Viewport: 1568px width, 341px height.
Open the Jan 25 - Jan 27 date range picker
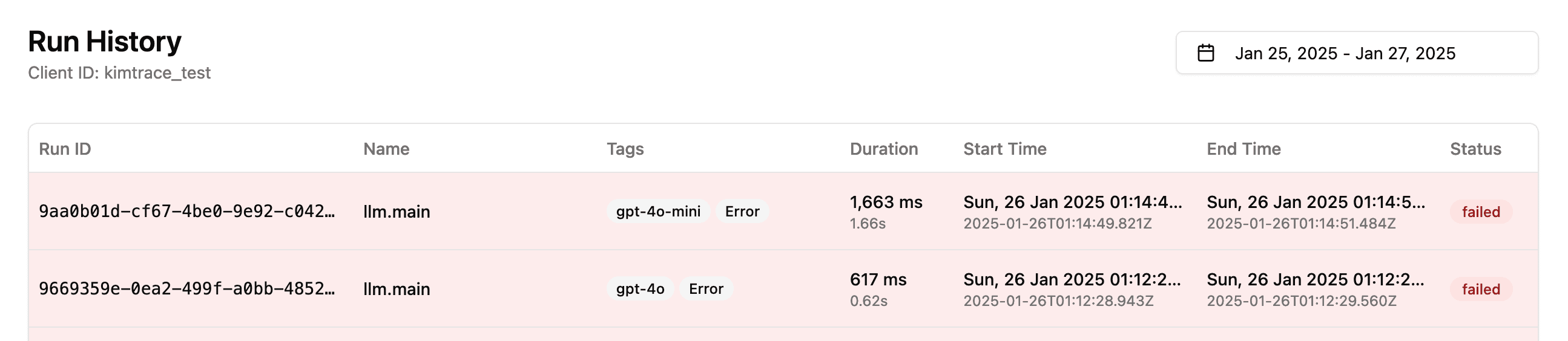[1357, 53]
